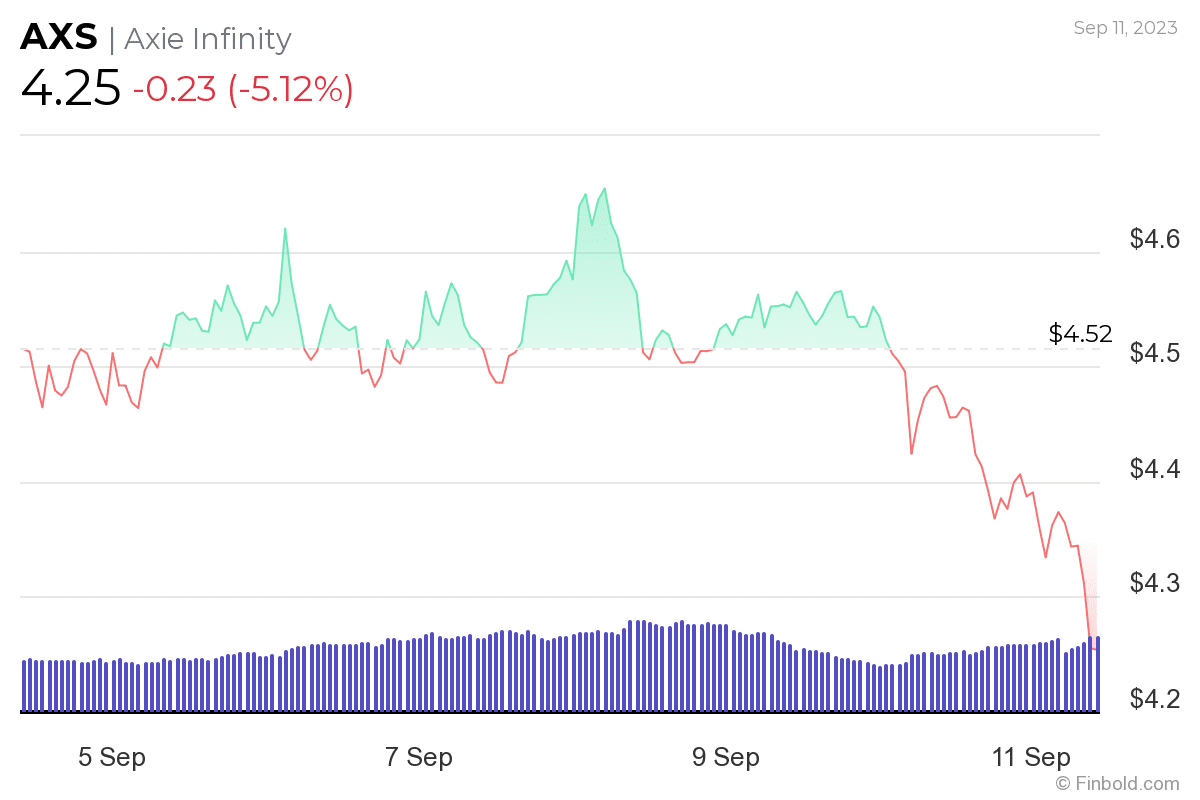Select the 11 Sep date marker
This screenshot has width=1200, height=800.
1032,757
